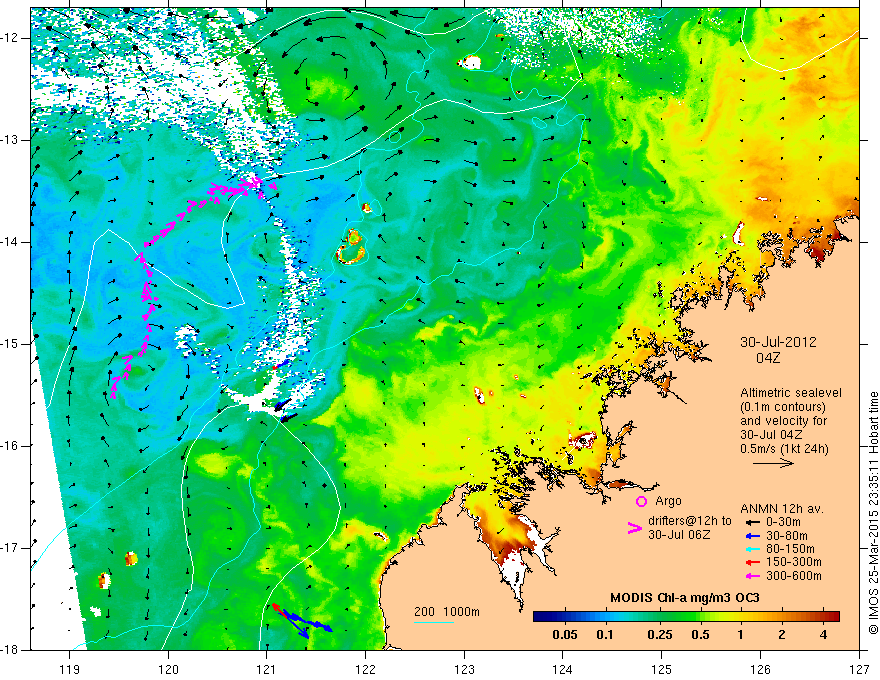Click the black 0-30m legend arrow
This screenshot has height=680, width=880.
pos(752,522)
